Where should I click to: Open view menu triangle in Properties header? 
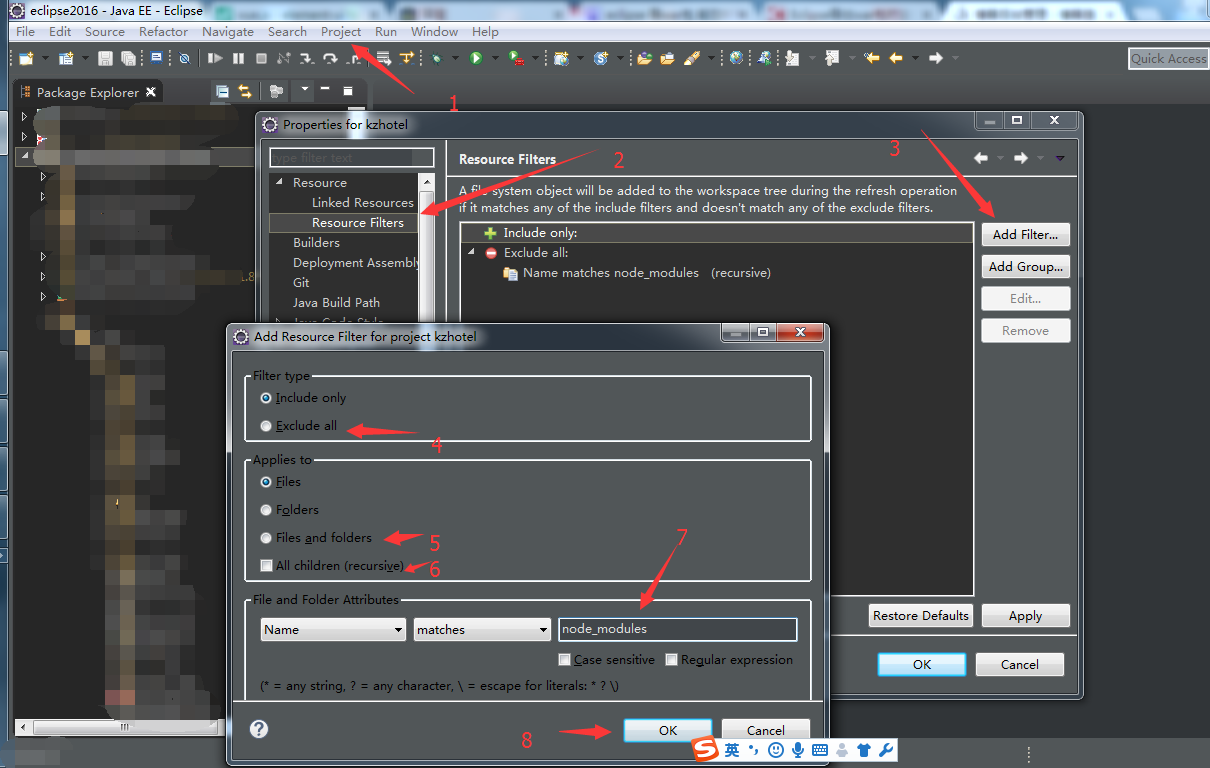click(1060, 158)
